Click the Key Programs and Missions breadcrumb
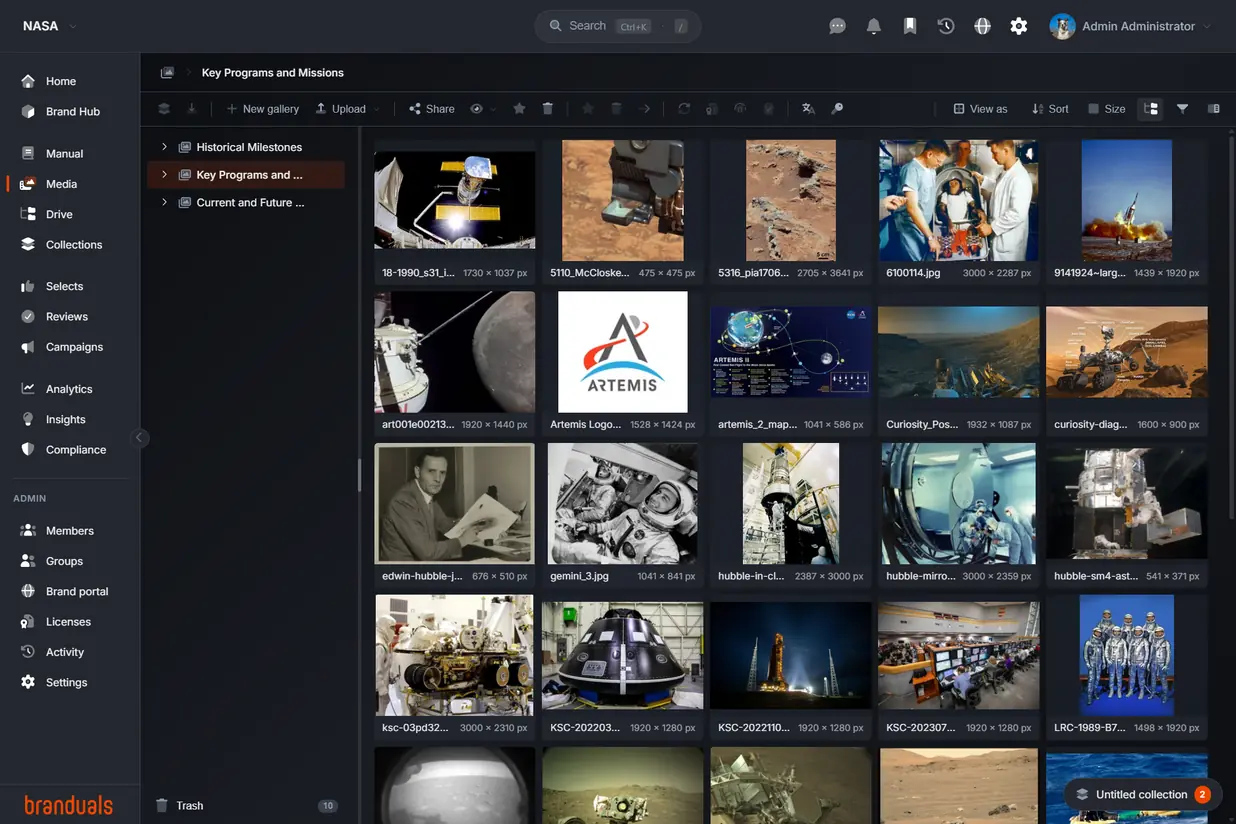This screenshot has height=824, width=1236. 272,73
